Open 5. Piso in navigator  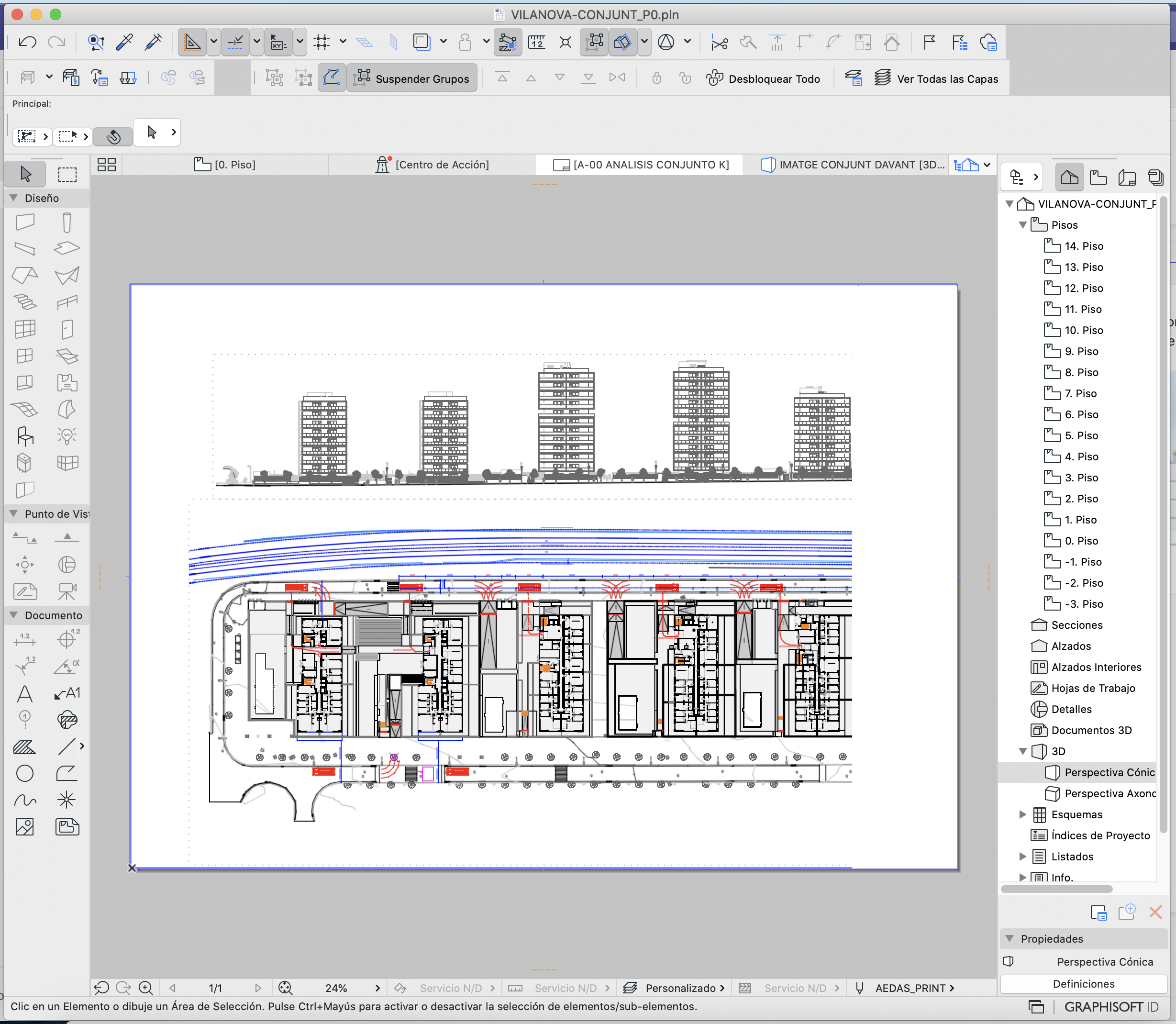(x=1081, y=435)
